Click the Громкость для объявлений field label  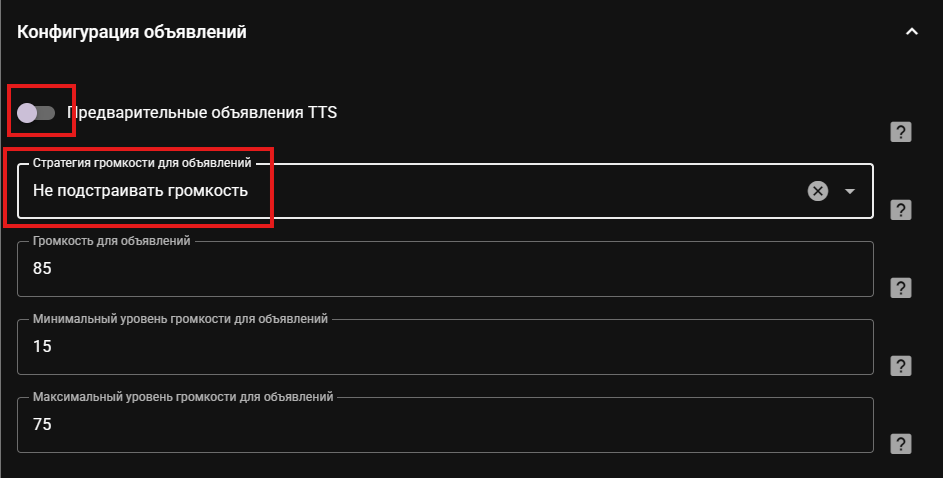point(111,241)
